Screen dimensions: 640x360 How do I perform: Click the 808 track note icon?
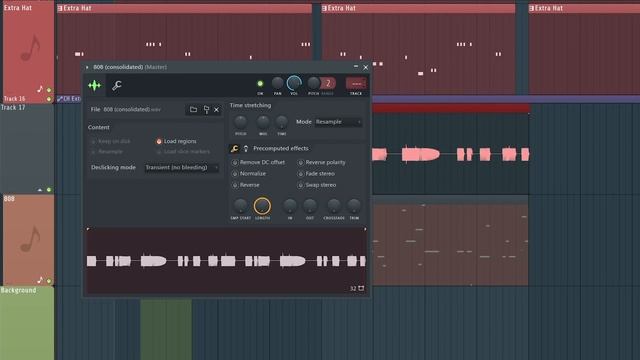click(40, 280)
